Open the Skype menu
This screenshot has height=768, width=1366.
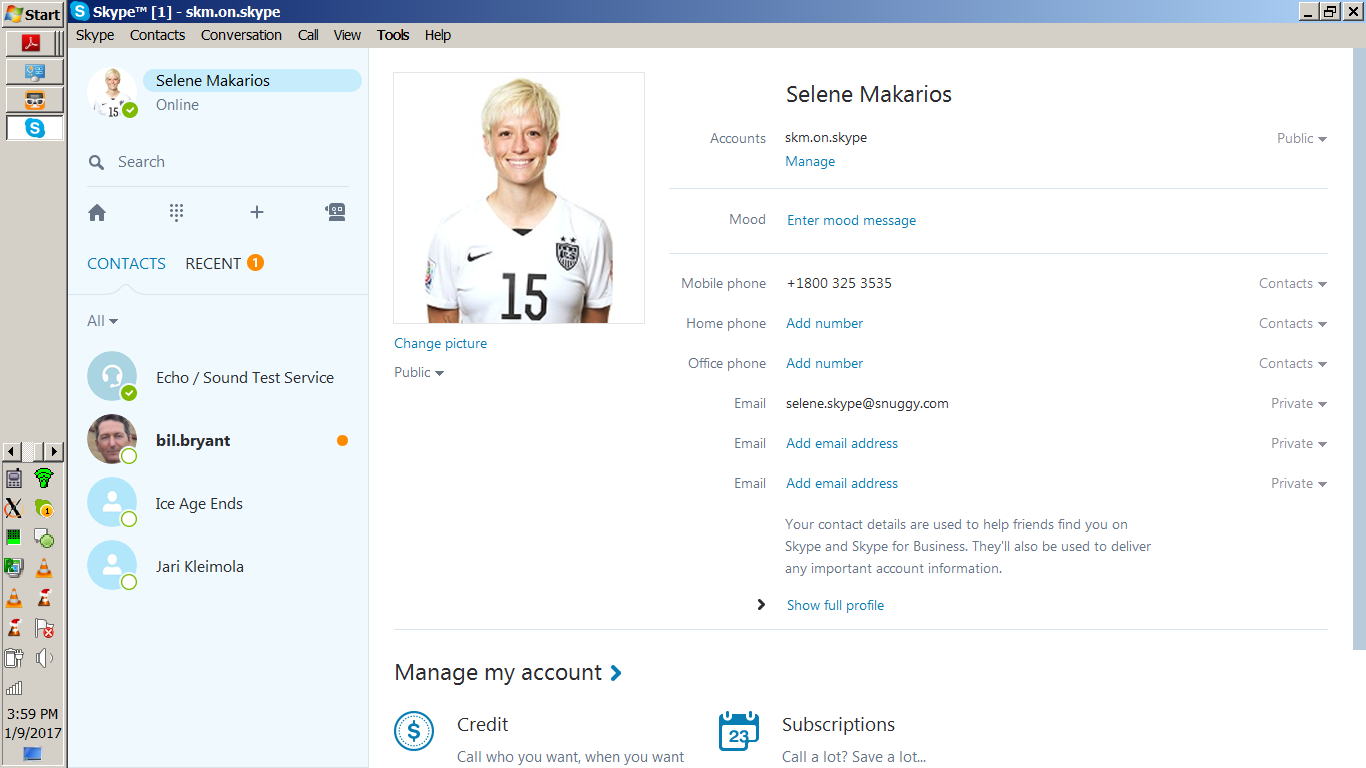(x=95, y=35)
